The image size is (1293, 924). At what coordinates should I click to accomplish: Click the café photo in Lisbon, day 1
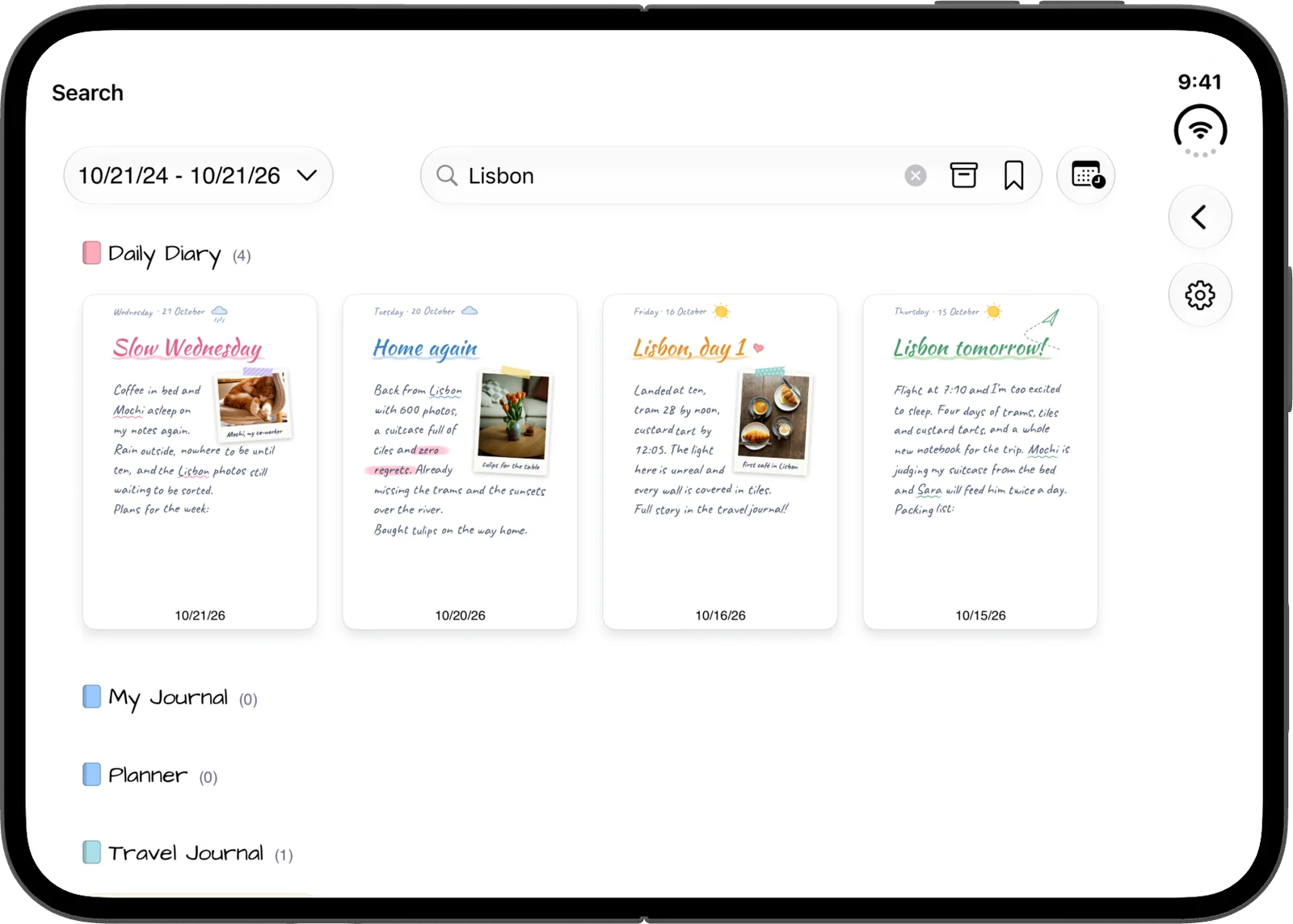(x=773, y=420)
